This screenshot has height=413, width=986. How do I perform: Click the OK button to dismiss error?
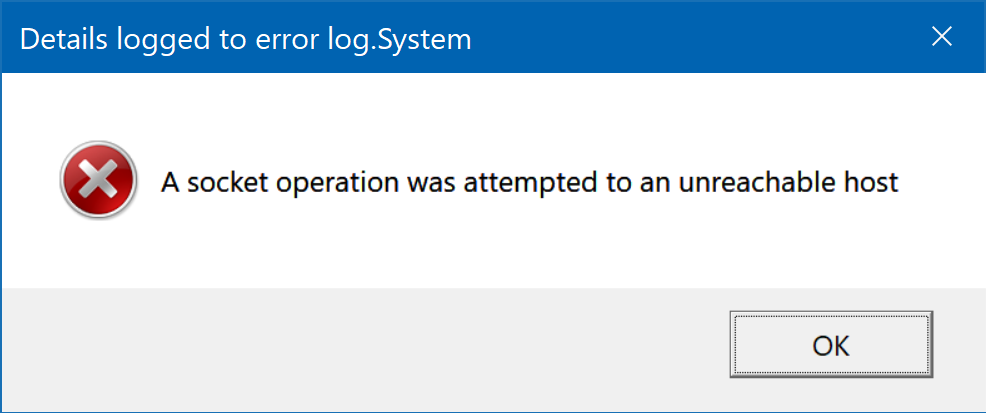point(831,344)
